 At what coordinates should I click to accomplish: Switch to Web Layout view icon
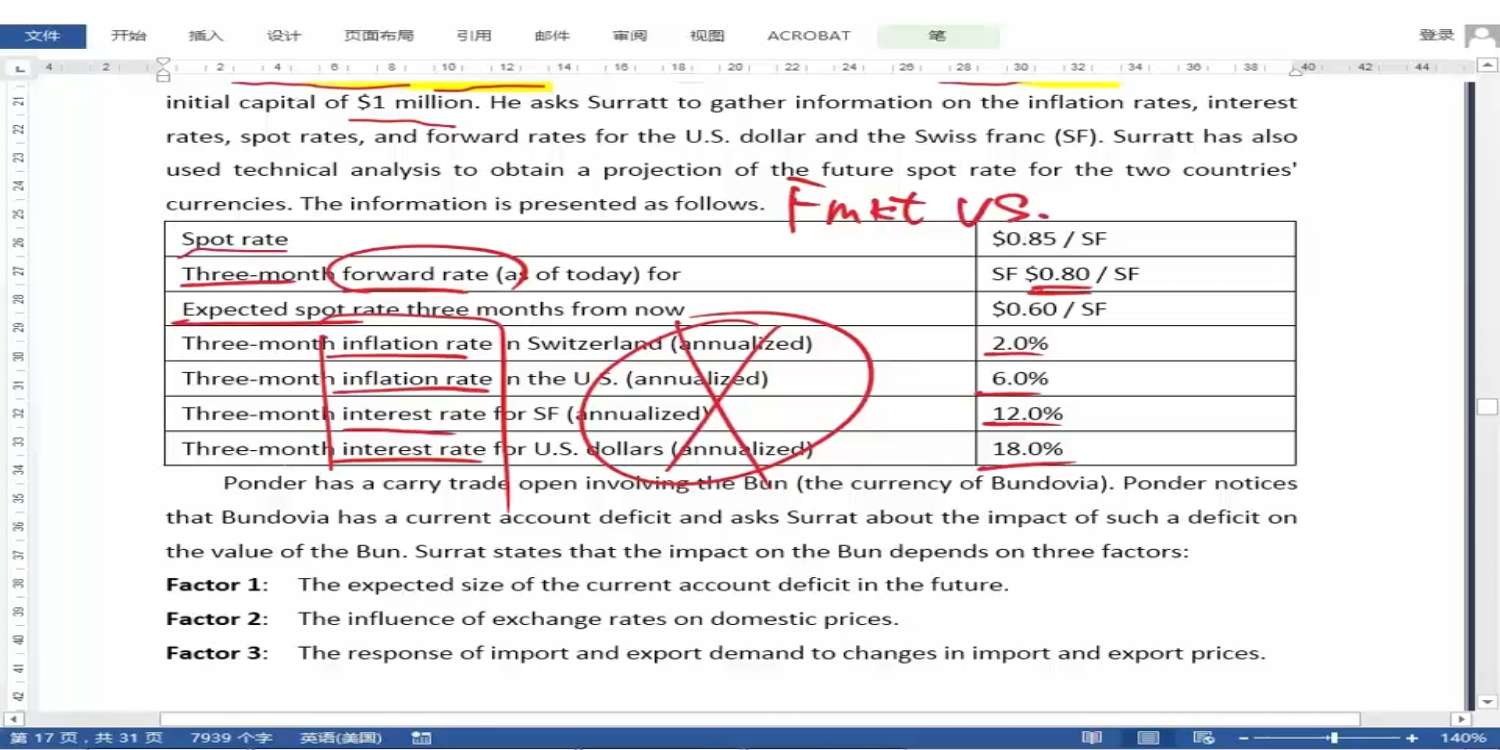(x=1205, y=738)
